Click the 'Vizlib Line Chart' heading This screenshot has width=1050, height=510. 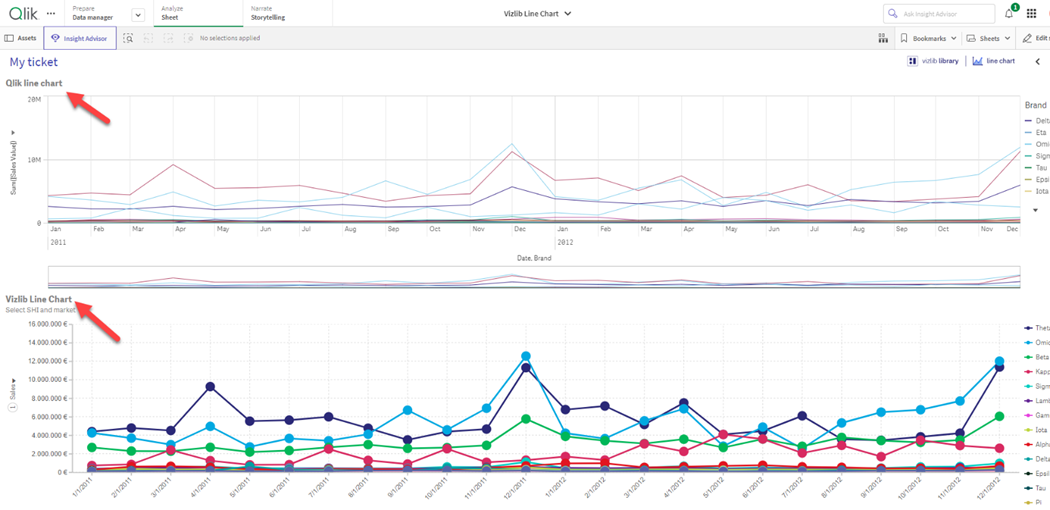[39, 299]
